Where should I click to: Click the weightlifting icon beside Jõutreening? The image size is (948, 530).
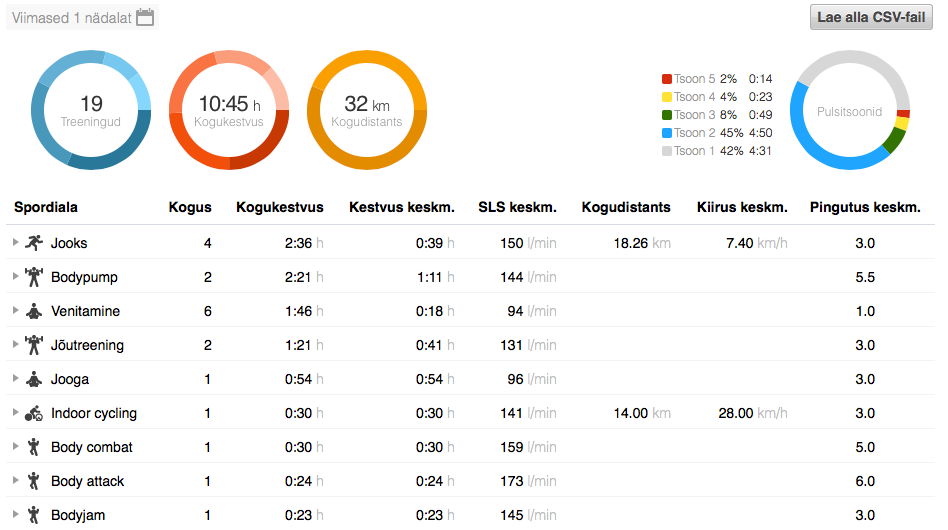pos(35,345)
